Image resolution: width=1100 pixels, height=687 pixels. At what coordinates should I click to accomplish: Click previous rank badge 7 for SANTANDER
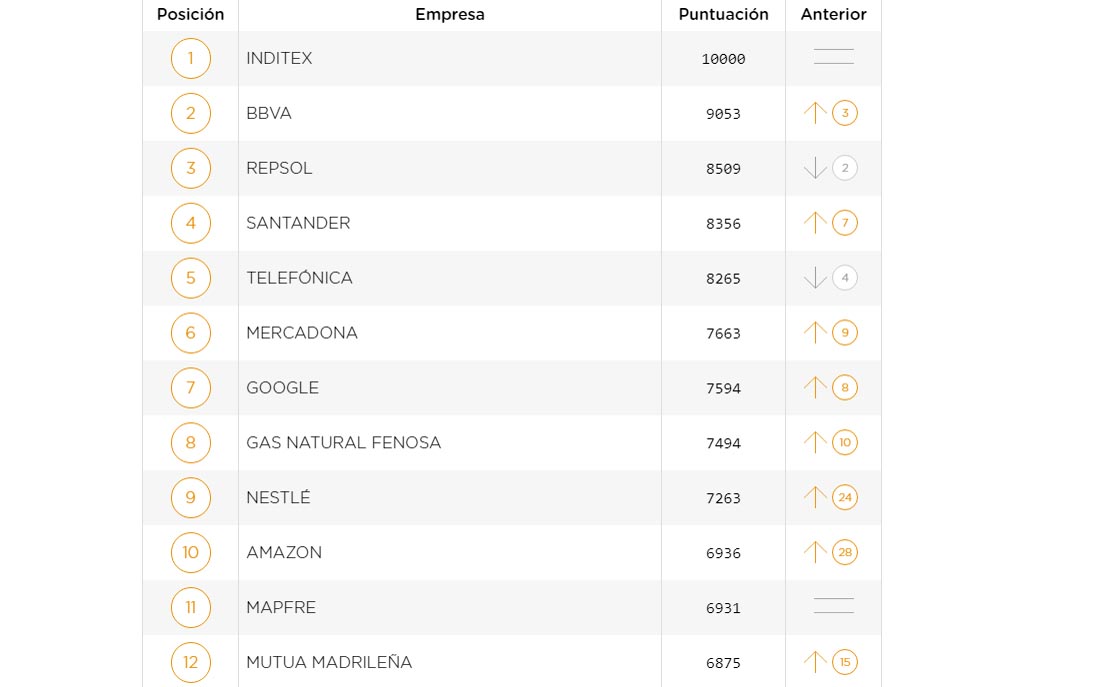845,223
